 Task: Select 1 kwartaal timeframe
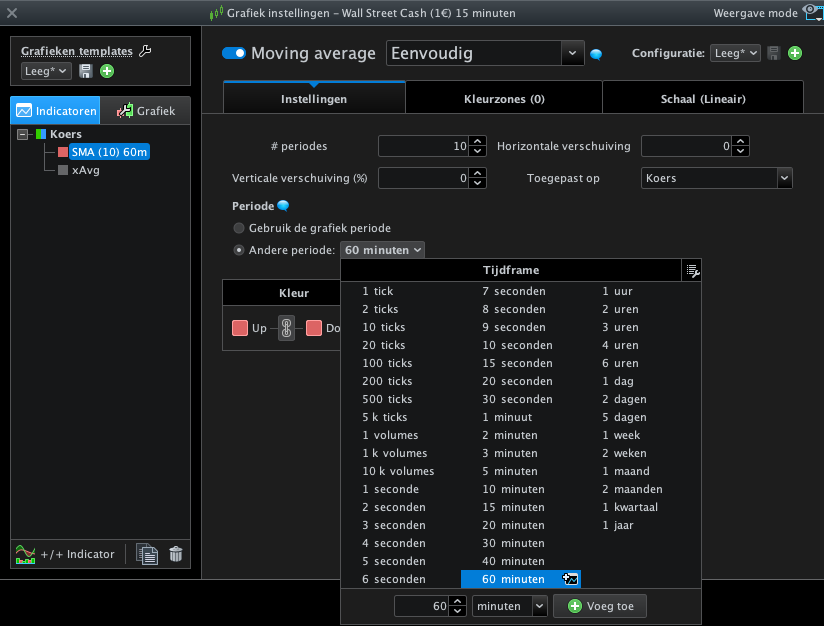pyautogui.click(x=630, y=507)
